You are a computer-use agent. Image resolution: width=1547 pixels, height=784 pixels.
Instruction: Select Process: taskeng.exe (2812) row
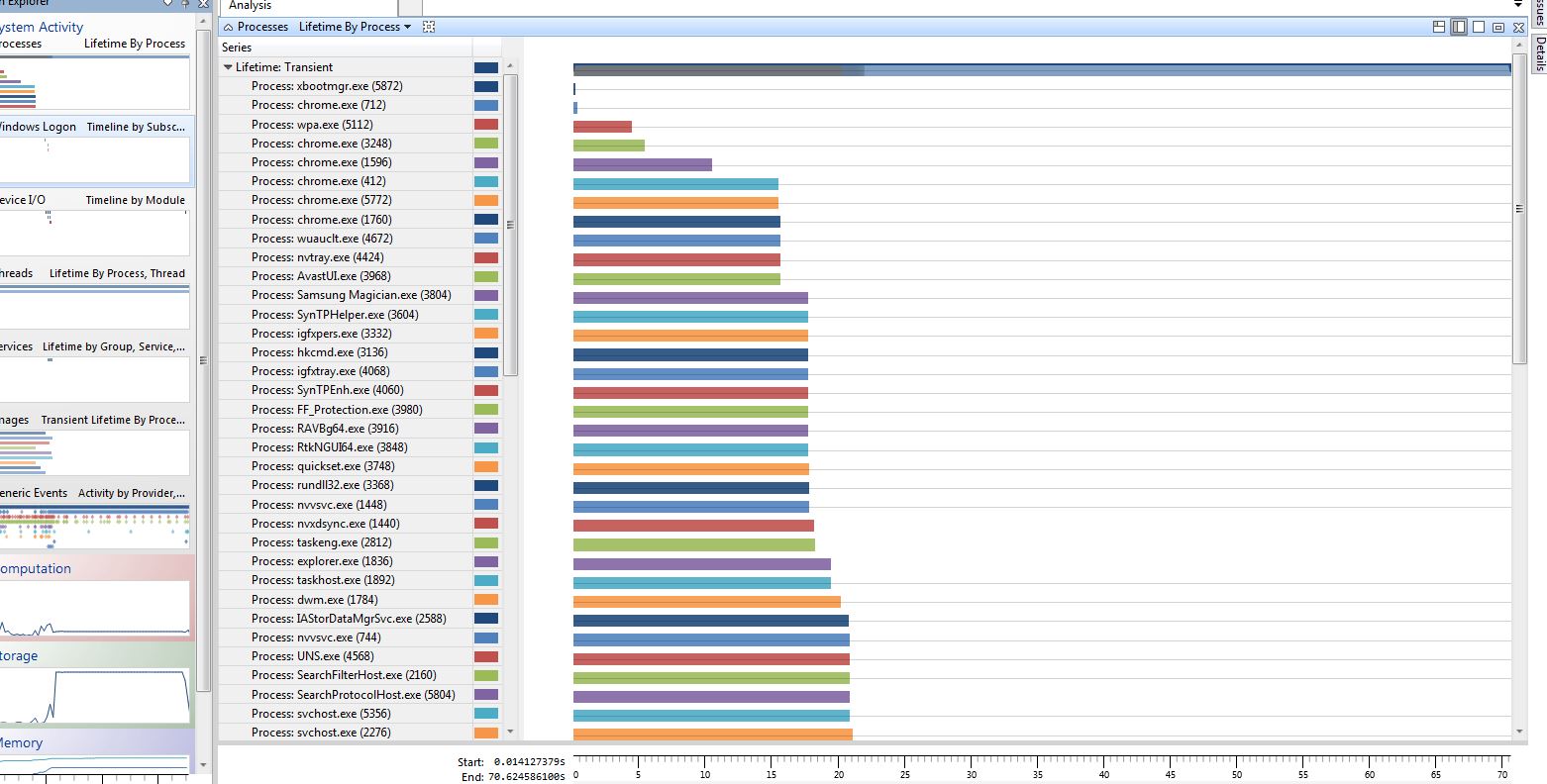click(x=346, y=542)
